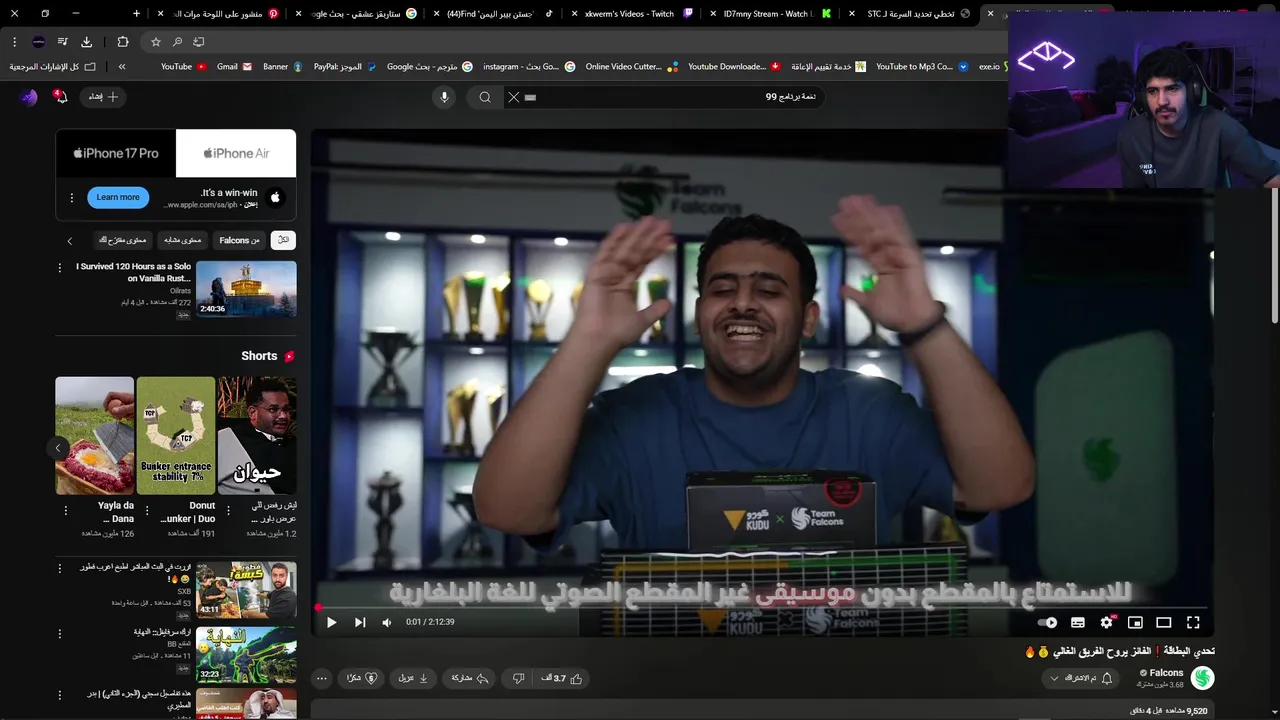Open the Gmail bookmark

(235, 66)
